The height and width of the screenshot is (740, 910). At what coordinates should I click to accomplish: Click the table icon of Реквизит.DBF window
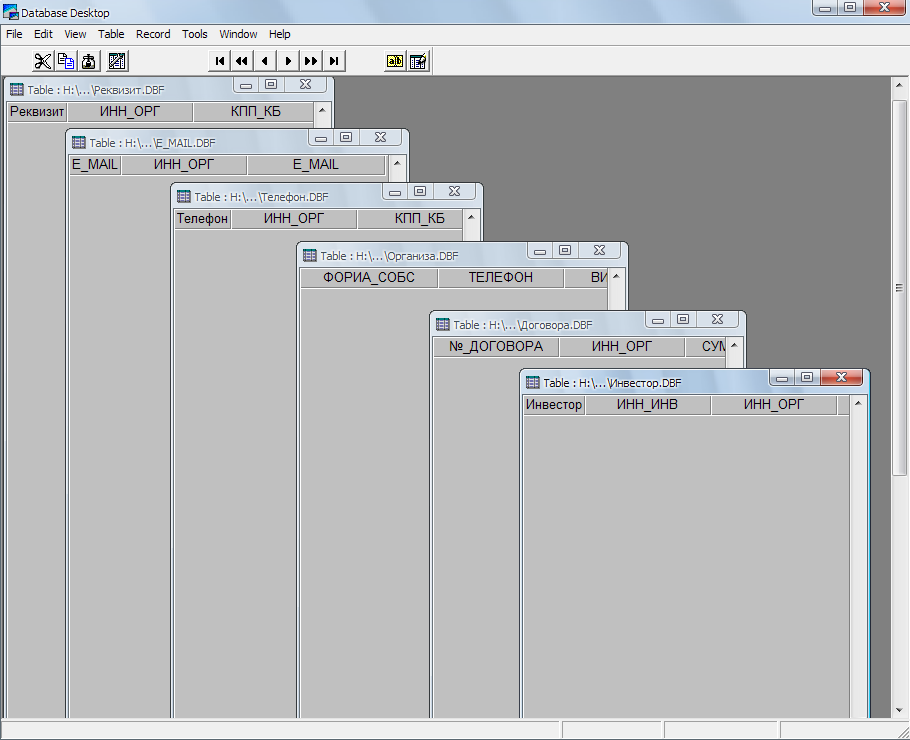pyautogui.click(x=17, y=89)
